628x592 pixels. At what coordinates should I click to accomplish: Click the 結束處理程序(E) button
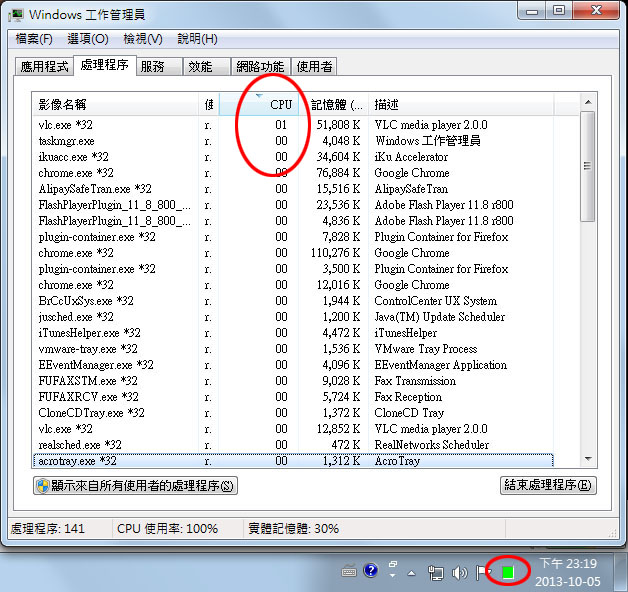pyautogui.click(x=548, y=485)
